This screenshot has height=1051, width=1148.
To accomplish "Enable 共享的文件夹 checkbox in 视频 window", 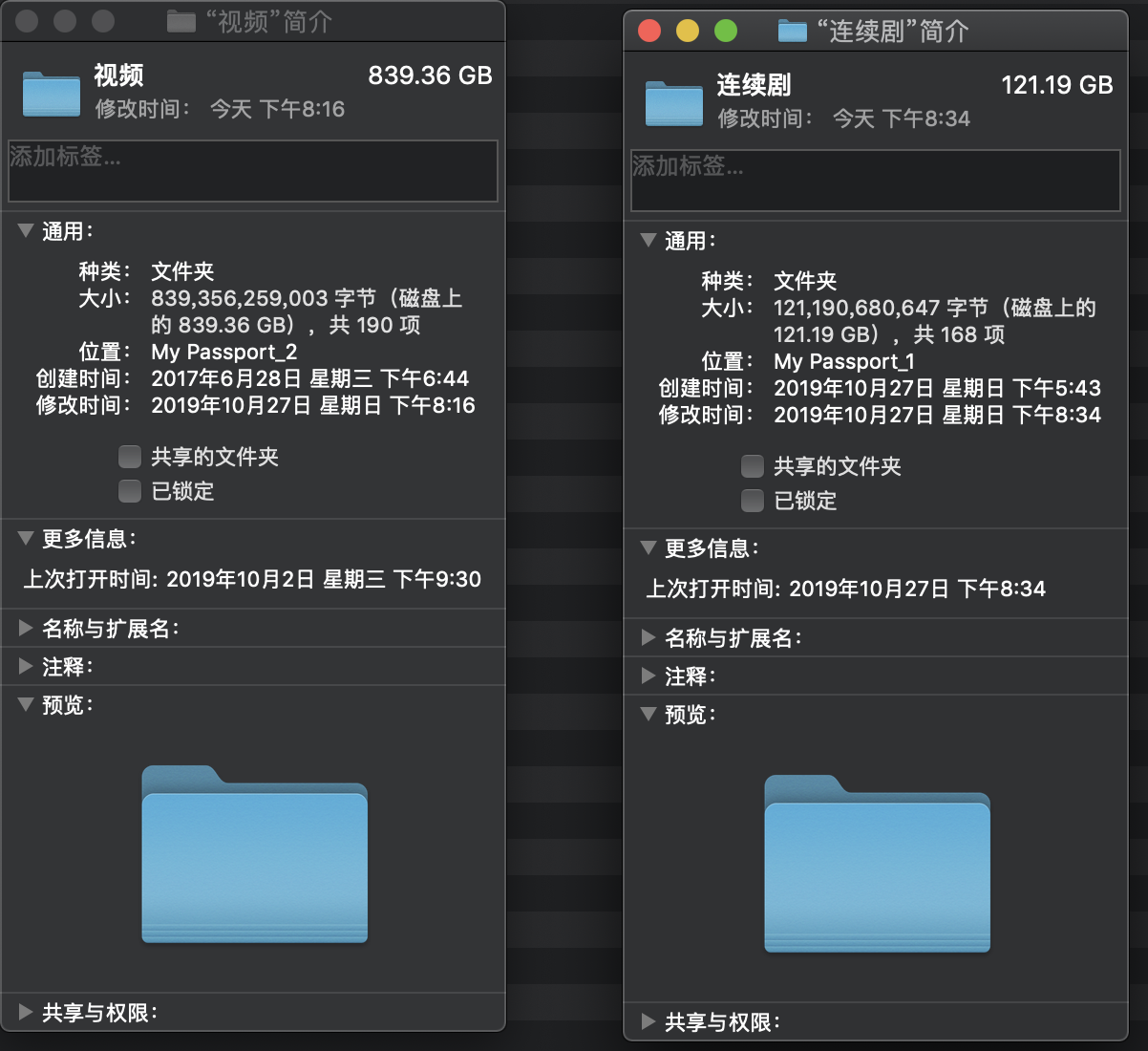I will click(130, 457).
